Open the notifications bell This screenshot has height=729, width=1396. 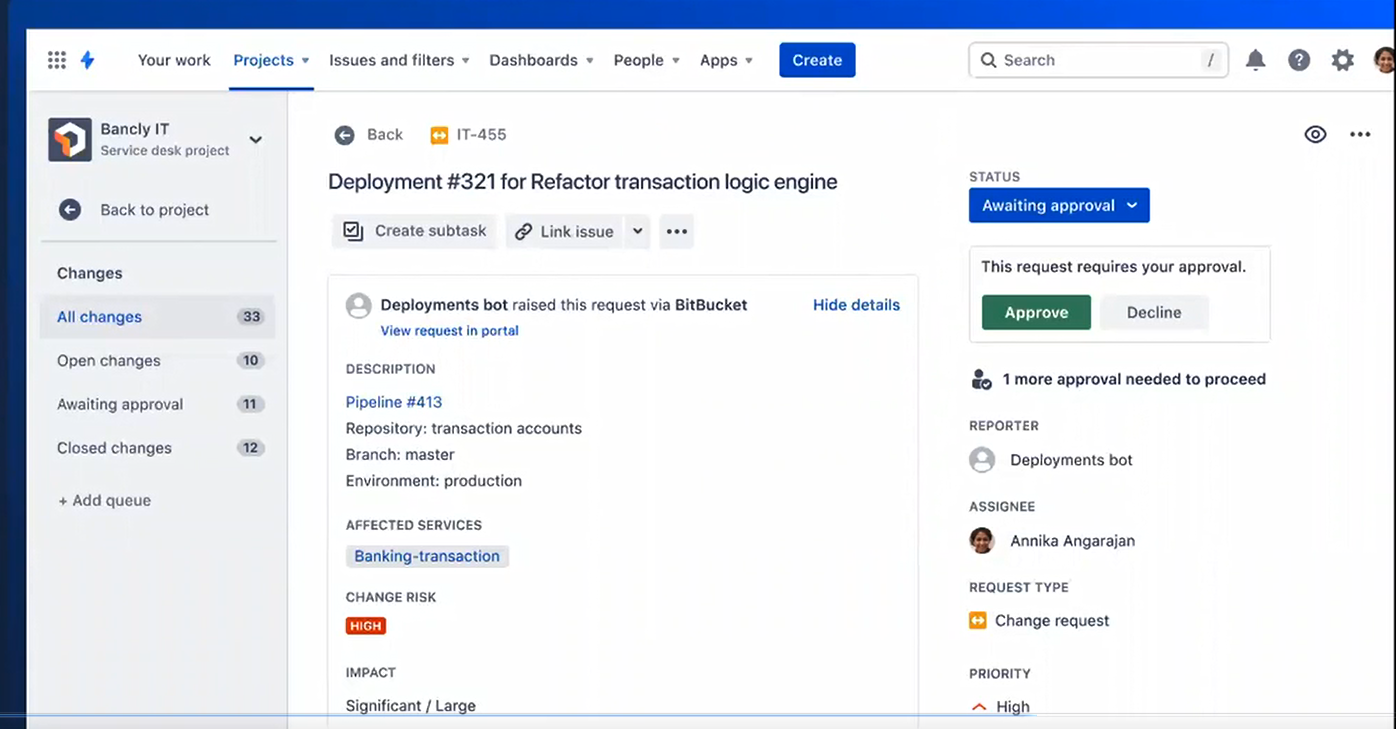(x=1255, y=60)
